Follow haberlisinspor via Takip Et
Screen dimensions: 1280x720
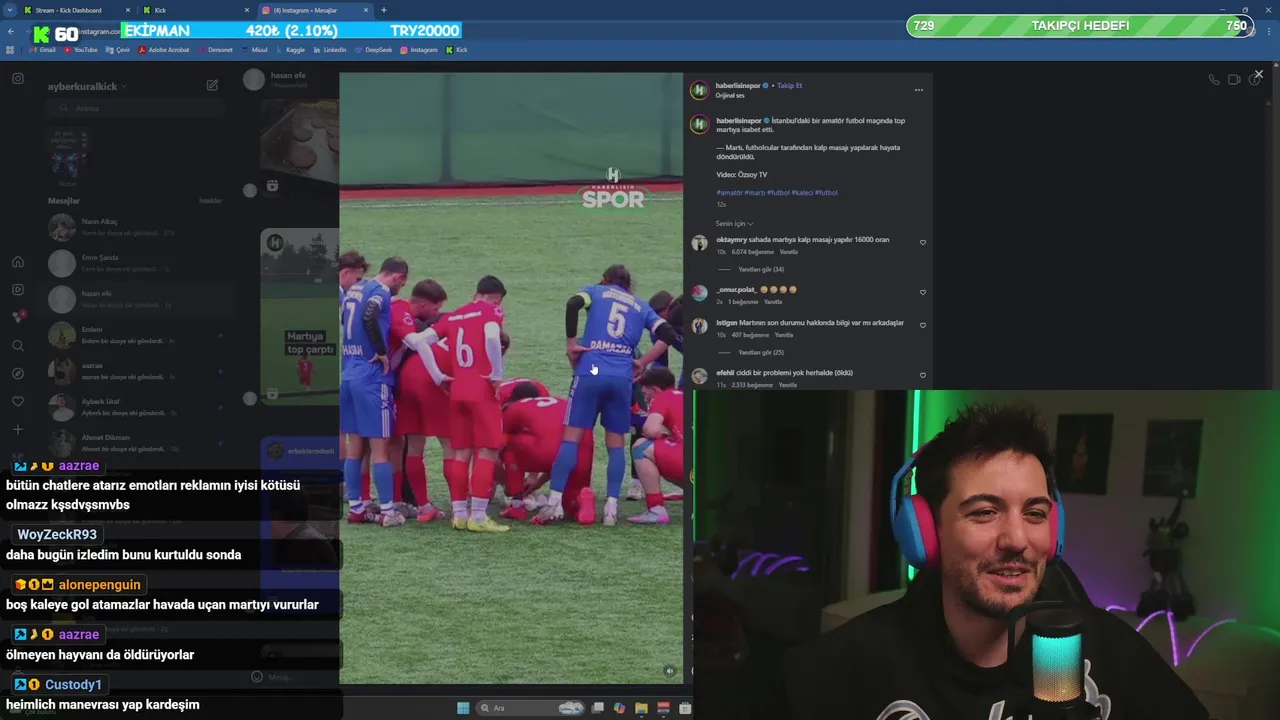click(x=789, y=86)
